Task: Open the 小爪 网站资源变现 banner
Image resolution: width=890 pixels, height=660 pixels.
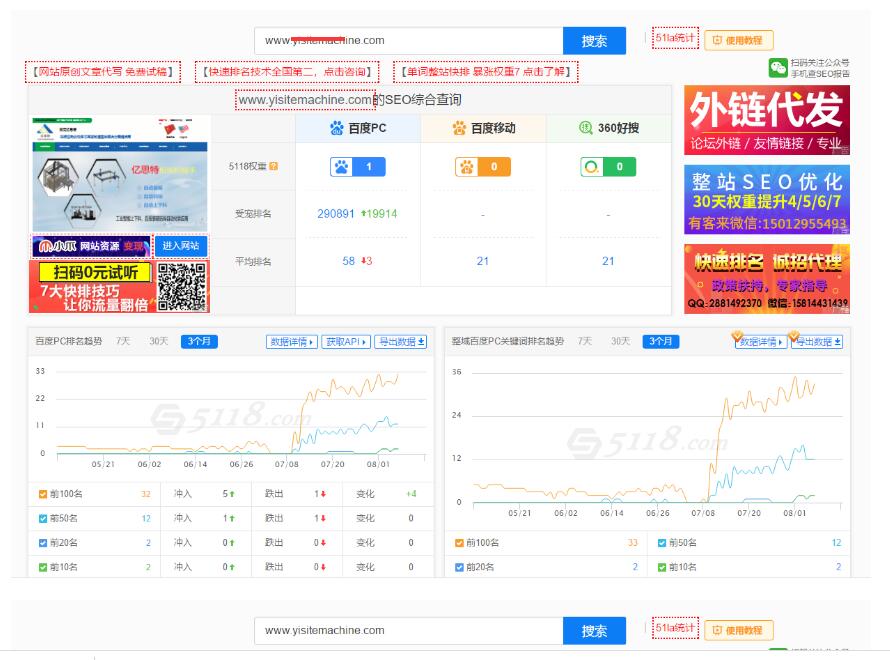Action: [91, 246]
